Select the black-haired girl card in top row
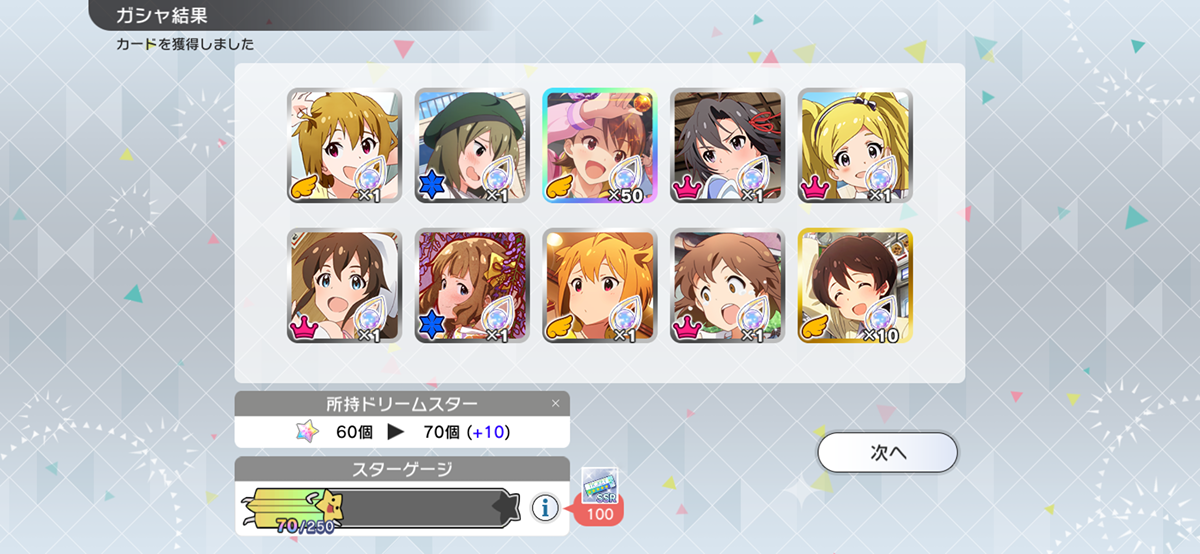Viewport: 1200px width, 554px height. tap(728, 146)
